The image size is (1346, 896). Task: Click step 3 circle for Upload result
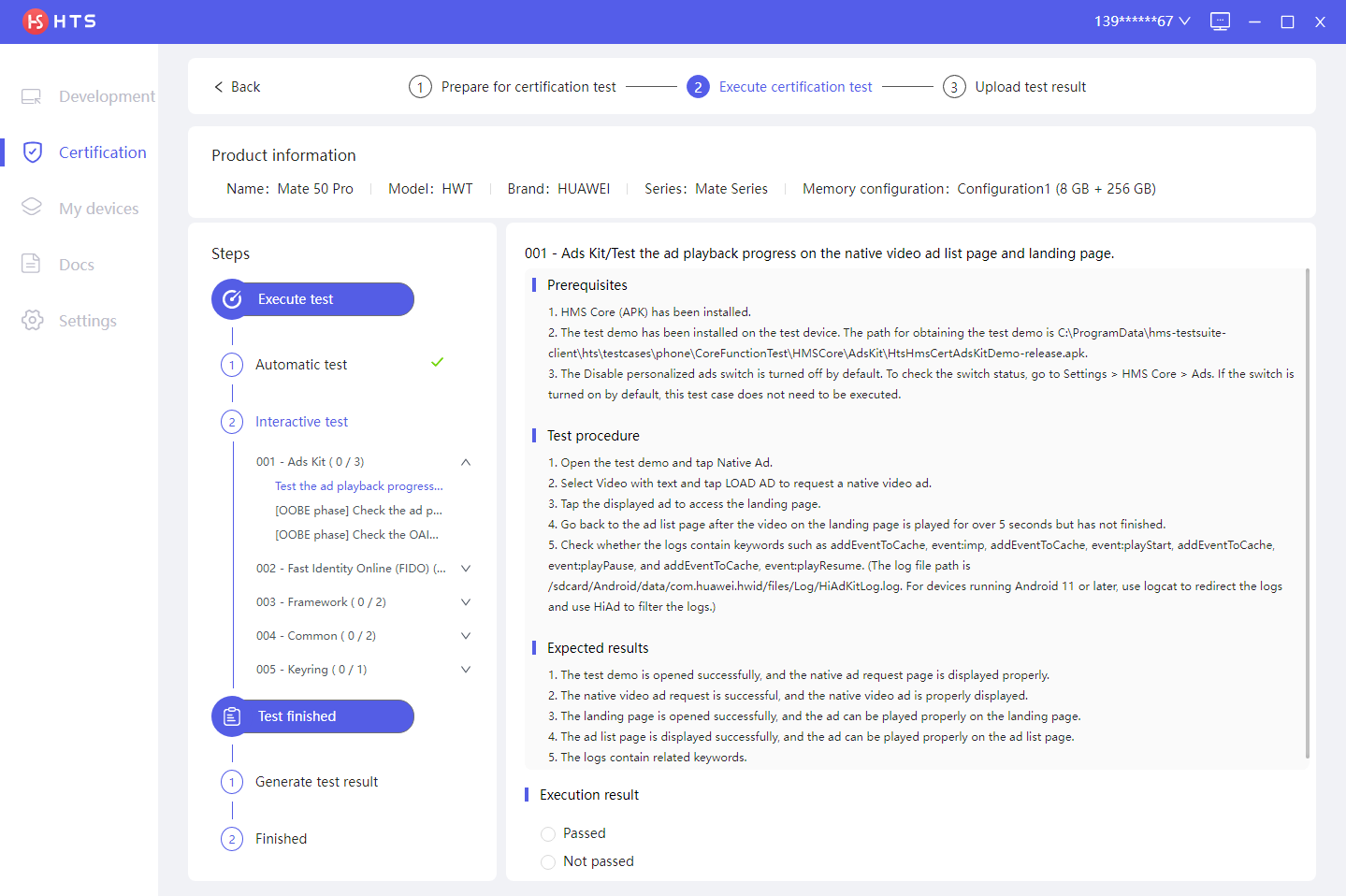954,87
